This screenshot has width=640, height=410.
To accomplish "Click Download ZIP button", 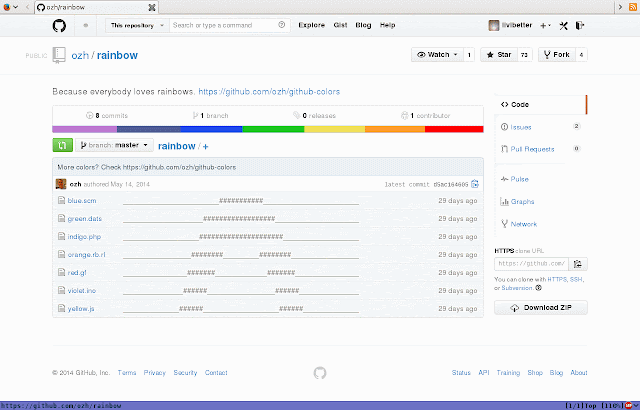I will (541, 308).
